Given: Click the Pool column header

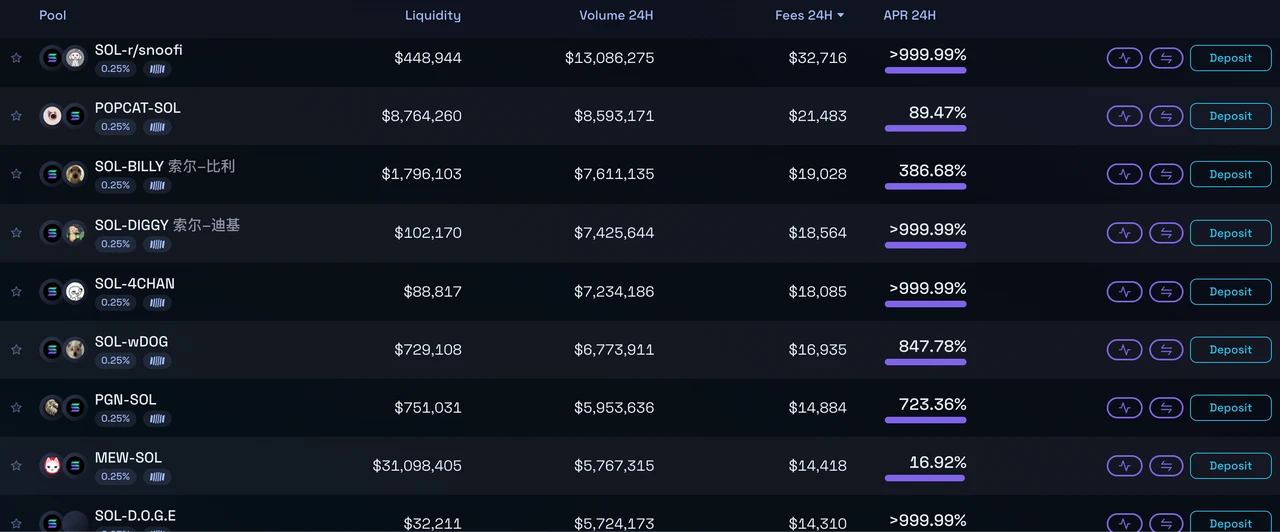Looking at the screenshot, I should [x=52, y=16].
